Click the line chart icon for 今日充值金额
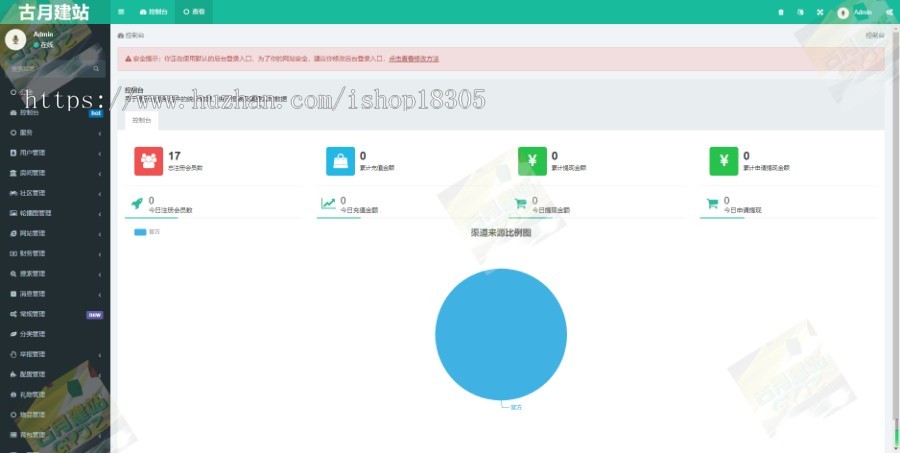Screen dimensions: 900x453 [x=328, y=203]
